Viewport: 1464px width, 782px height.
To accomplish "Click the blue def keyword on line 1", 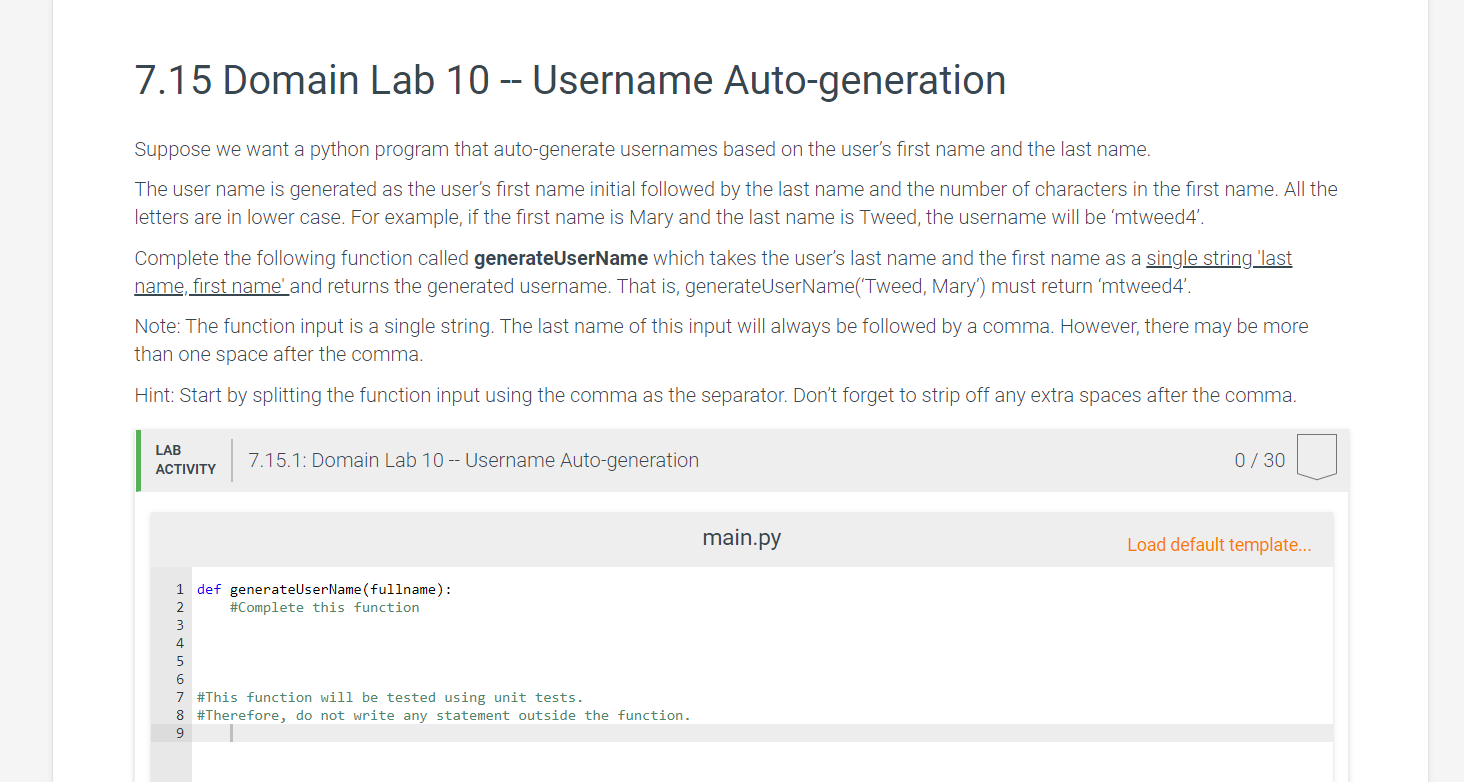I will (x=207, y=589).
